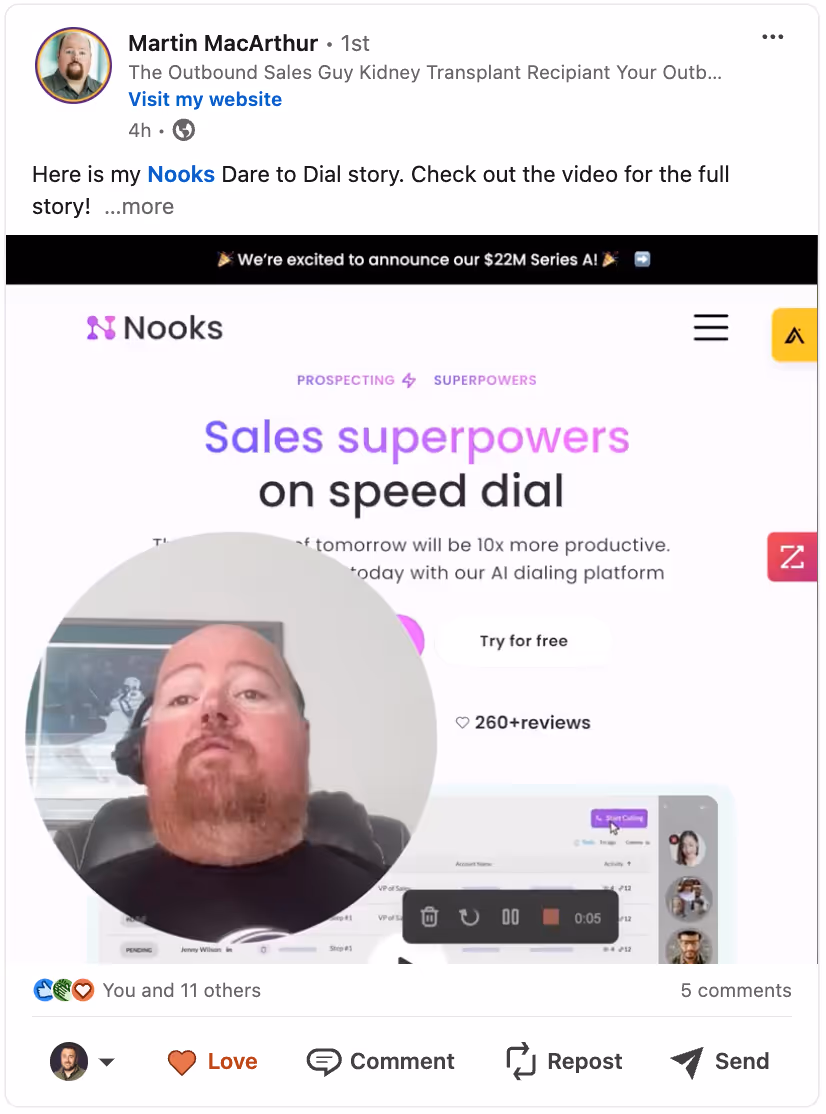Open the Visit my website link
The height and width of the screenshot is (1114, 826).
[205, 99]
